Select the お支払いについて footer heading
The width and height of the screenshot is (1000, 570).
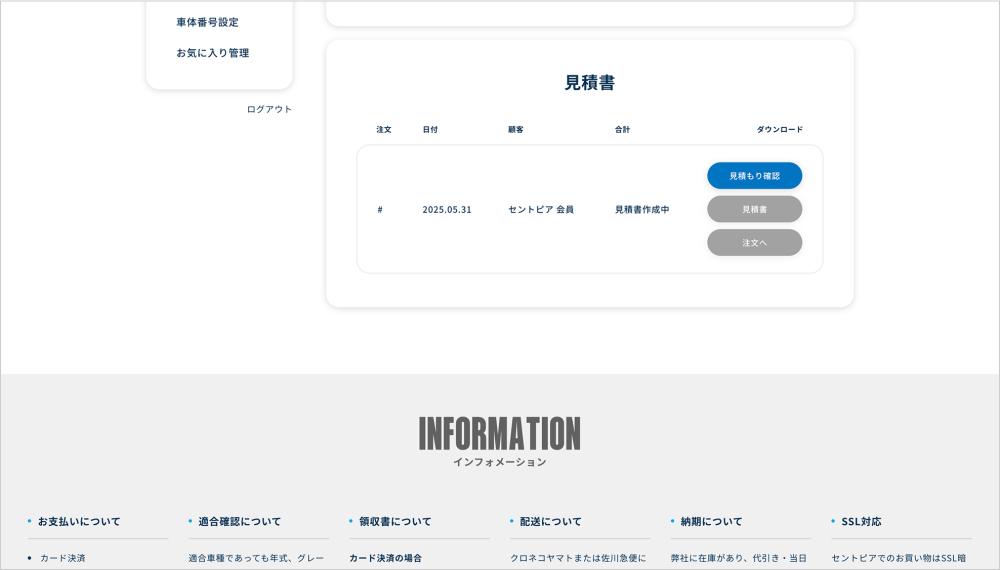(79, 521)
